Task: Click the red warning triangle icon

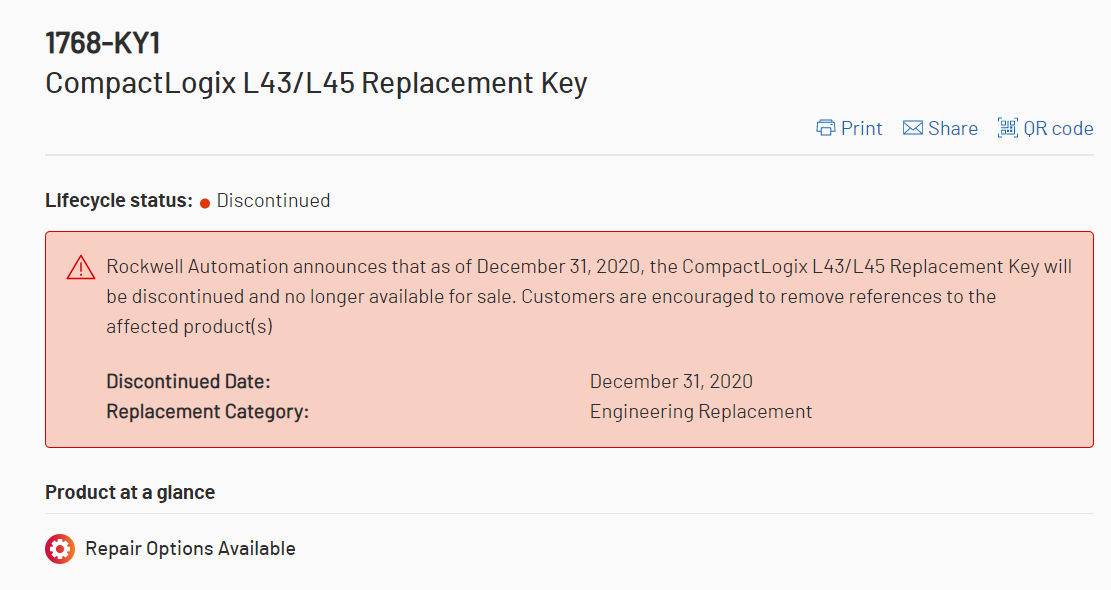Action: [x=80, y=268]
